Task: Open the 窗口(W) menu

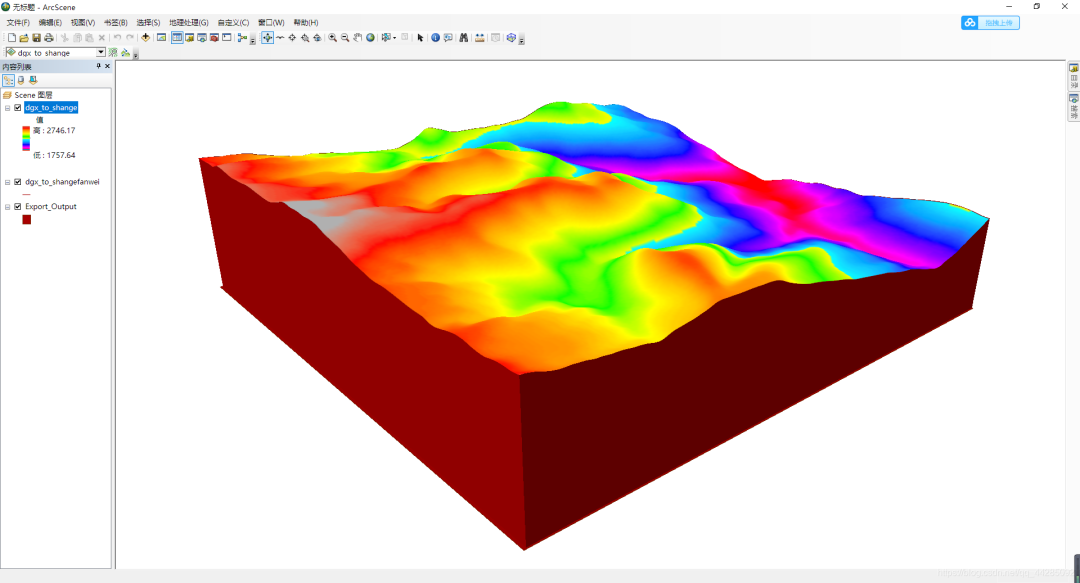Action: click(271, 23)
